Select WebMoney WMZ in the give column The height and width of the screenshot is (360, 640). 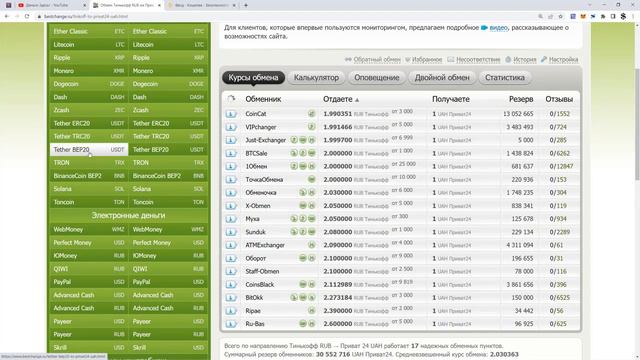(x=89, y=229)
